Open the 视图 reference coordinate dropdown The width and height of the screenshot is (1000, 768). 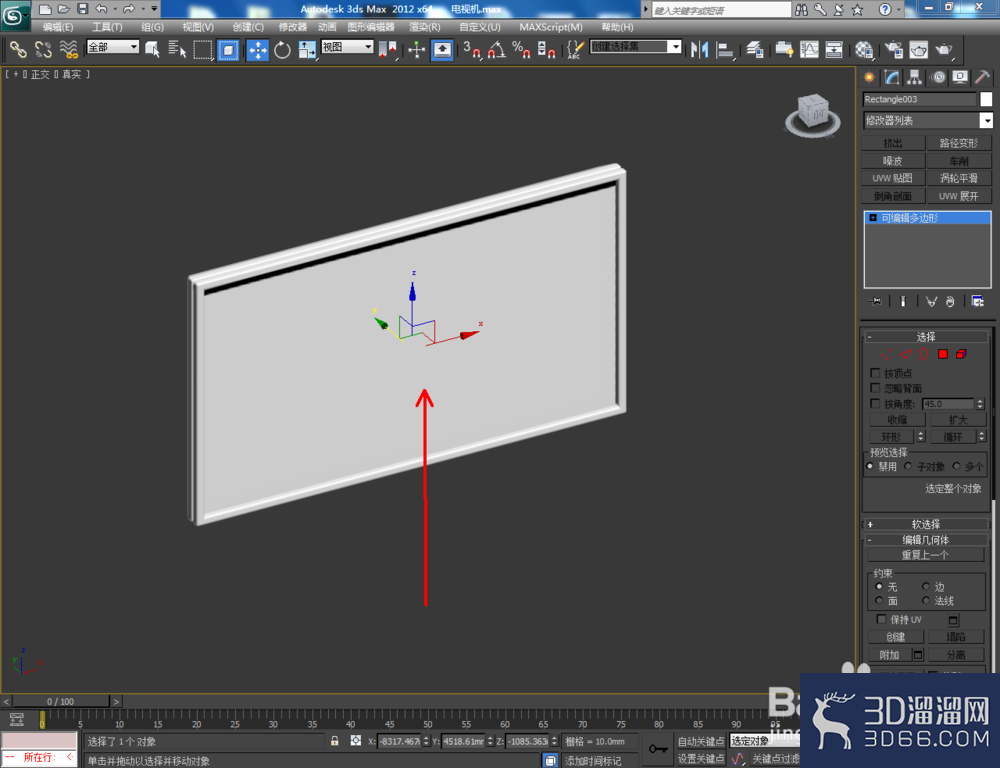click(x=347, y=47)
